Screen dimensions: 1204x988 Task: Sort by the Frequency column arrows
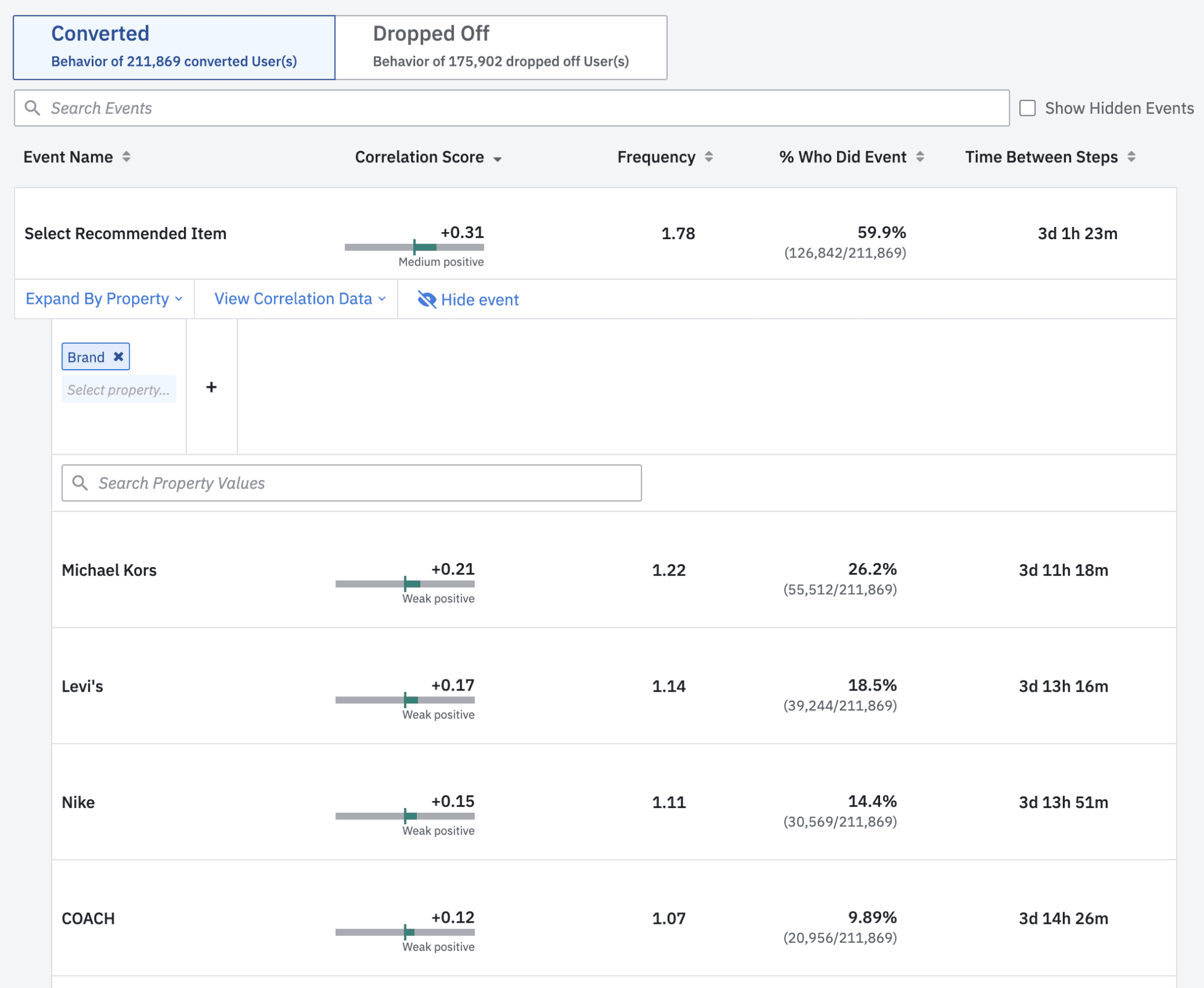click(x=709, y=158)
